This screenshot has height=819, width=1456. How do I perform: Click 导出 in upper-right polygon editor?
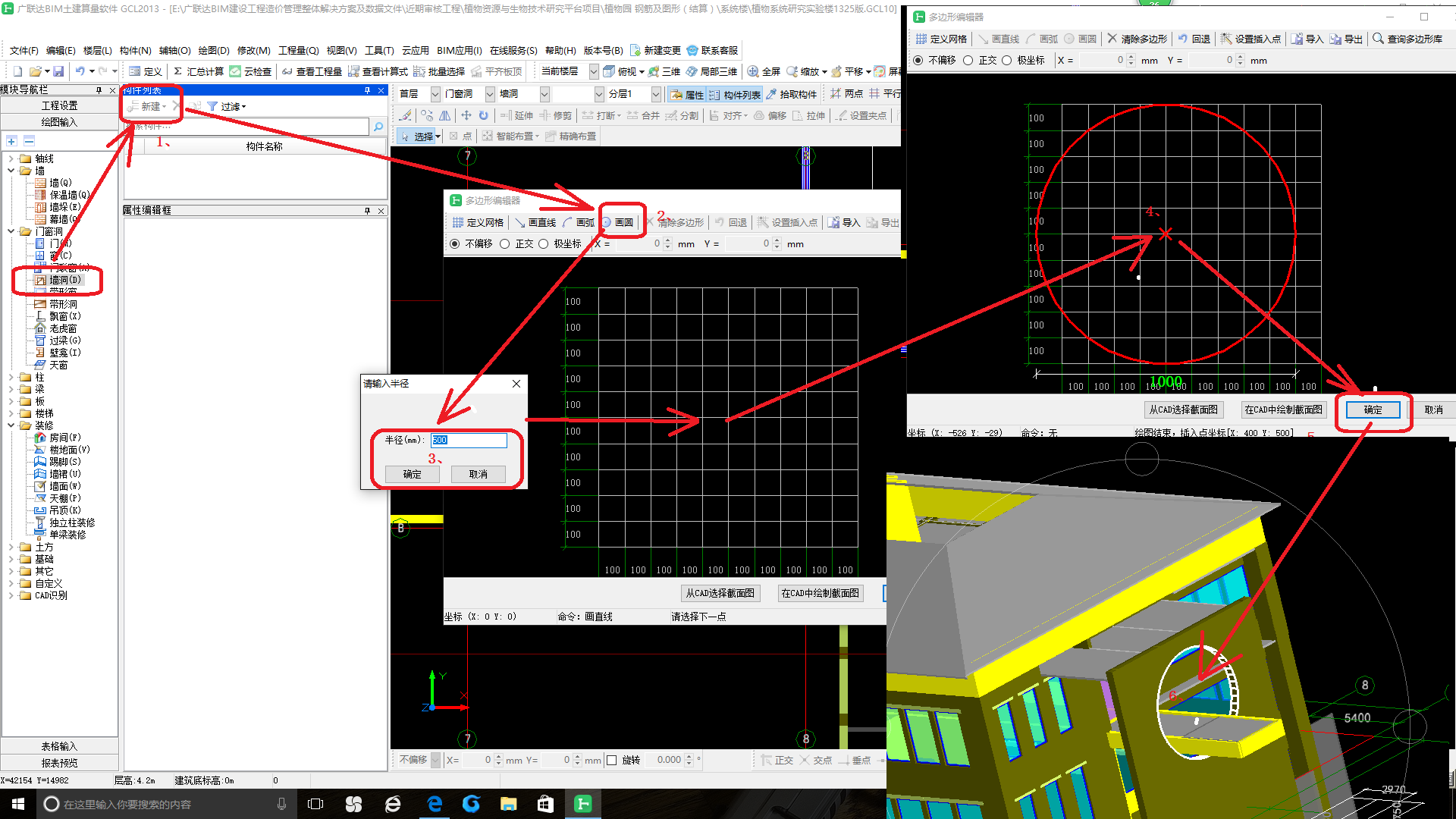point(1346,39)
